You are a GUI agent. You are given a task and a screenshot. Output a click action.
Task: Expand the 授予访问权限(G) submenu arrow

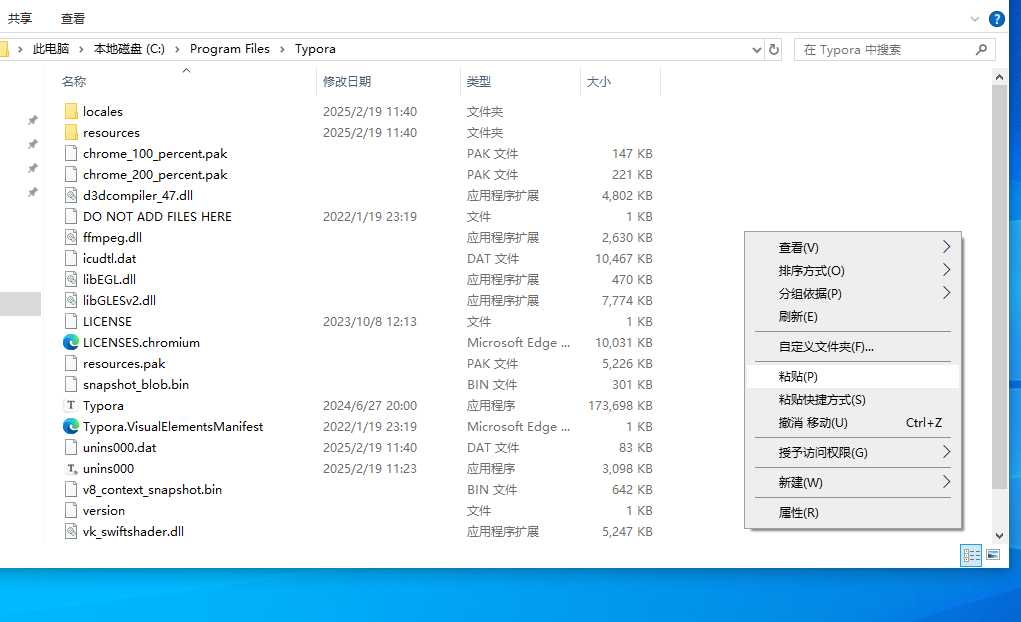[946, 452]
